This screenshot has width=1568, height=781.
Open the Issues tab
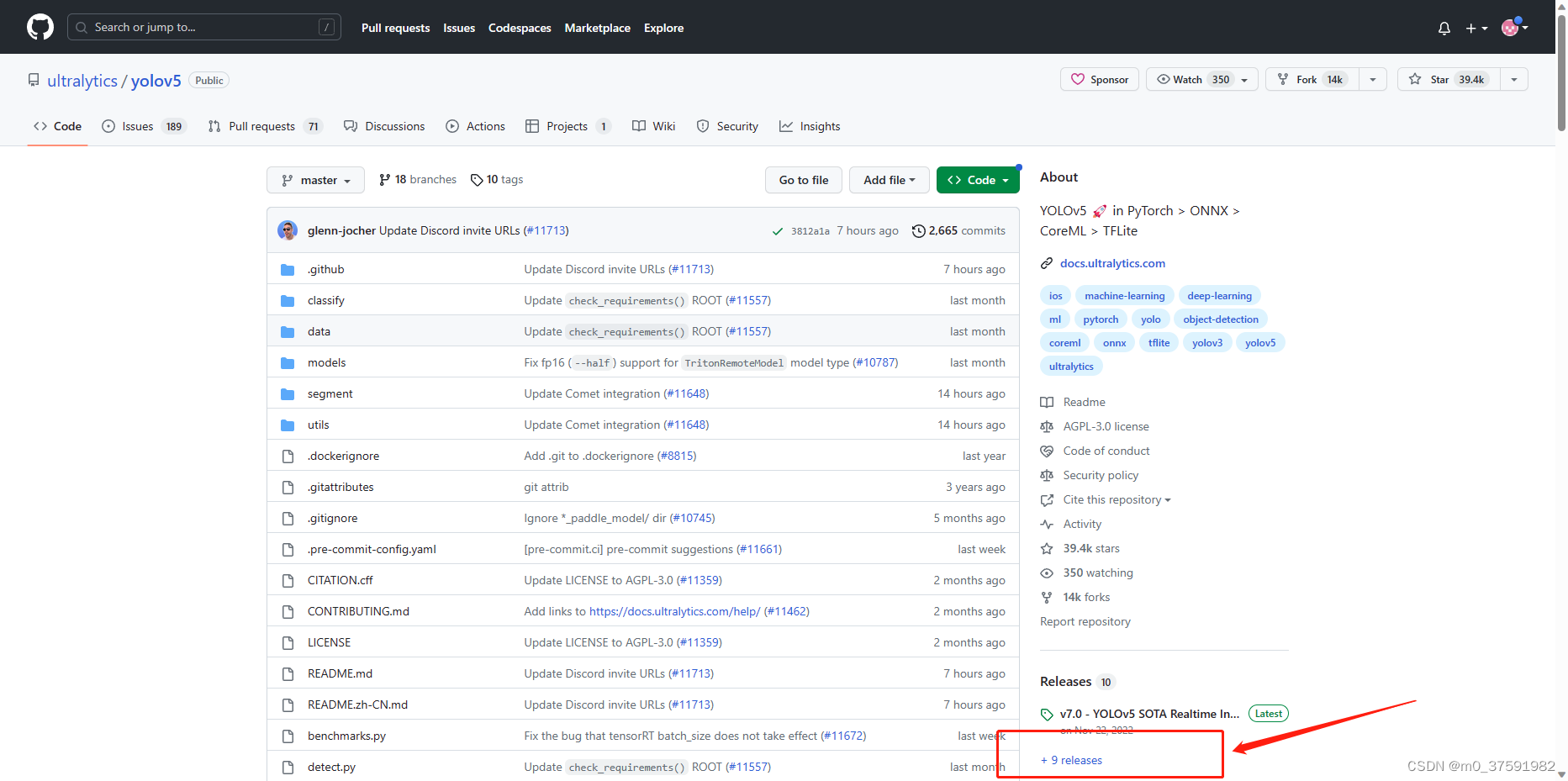tap(143, 126)
